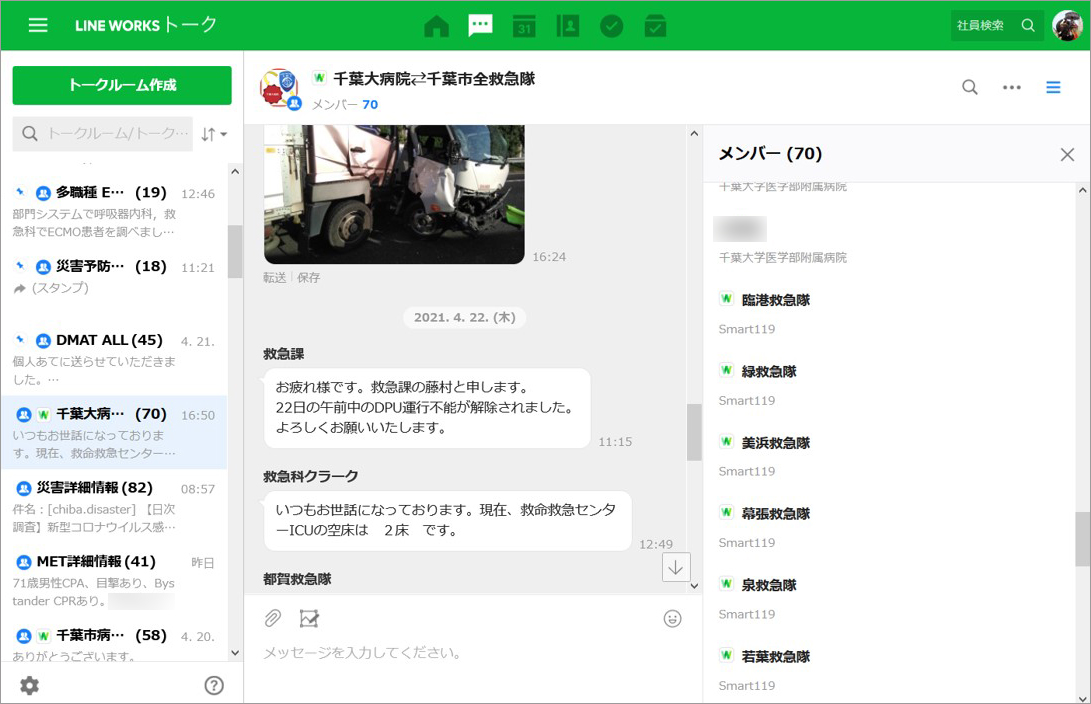The width and height of the screenshot is (1091, 704).
Task: Click 保存 under the truck photo
Action: (x=309, y=278)
